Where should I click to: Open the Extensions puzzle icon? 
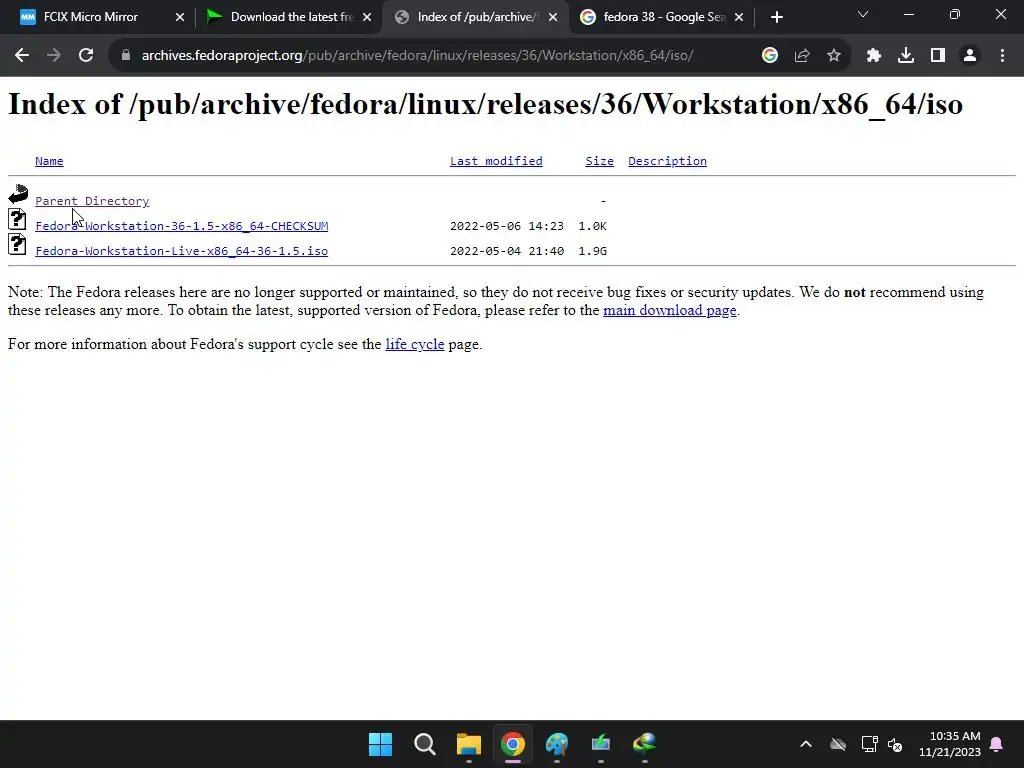tap(874, 56)
